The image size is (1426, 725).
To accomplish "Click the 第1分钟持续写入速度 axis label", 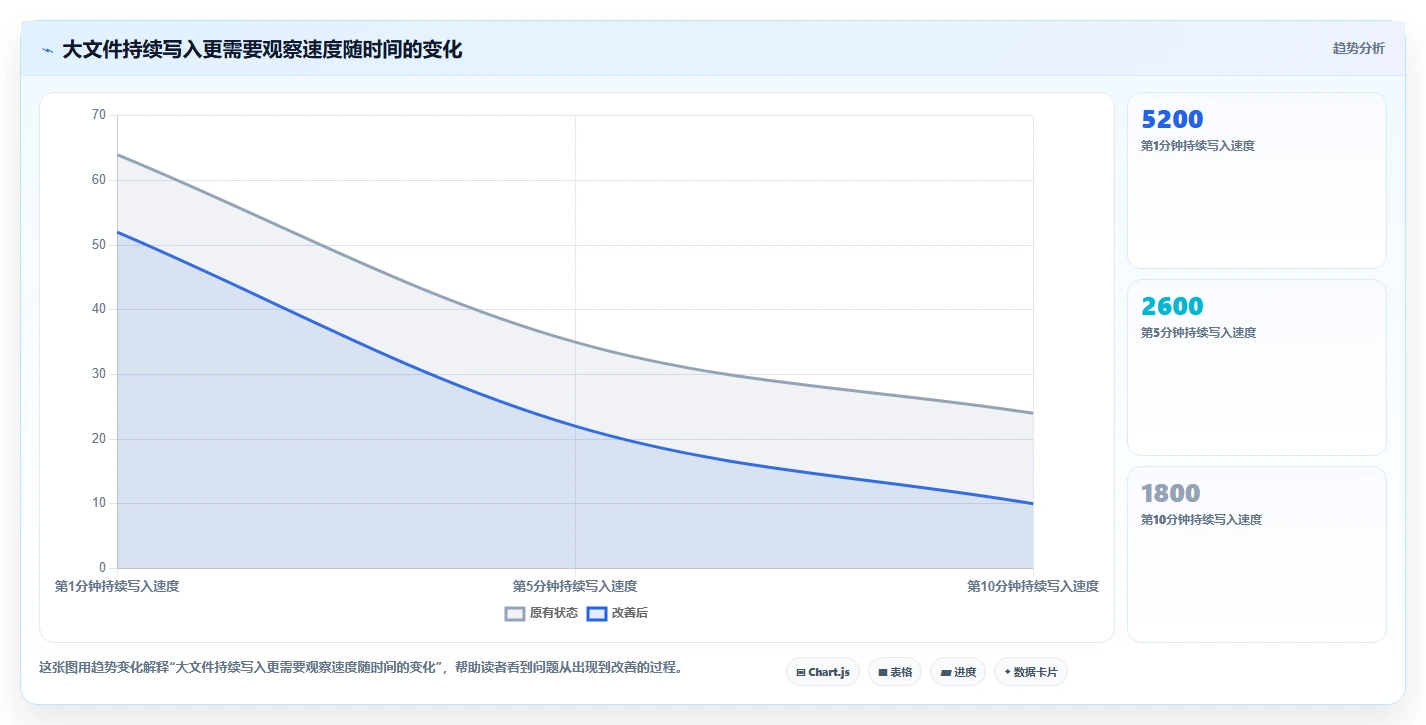I will coord(117,586).
